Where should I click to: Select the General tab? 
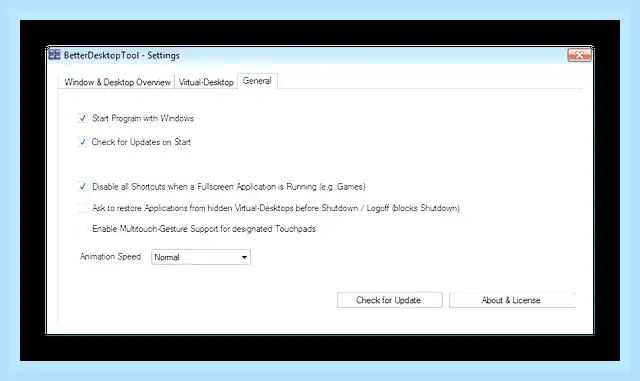coord(257,81)
